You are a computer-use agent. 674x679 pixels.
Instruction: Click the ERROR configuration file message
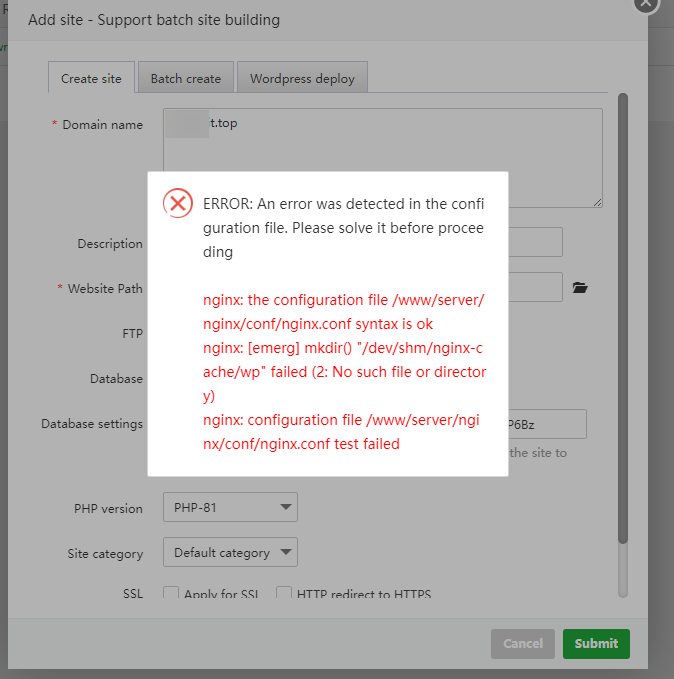[x=343, y=228]
